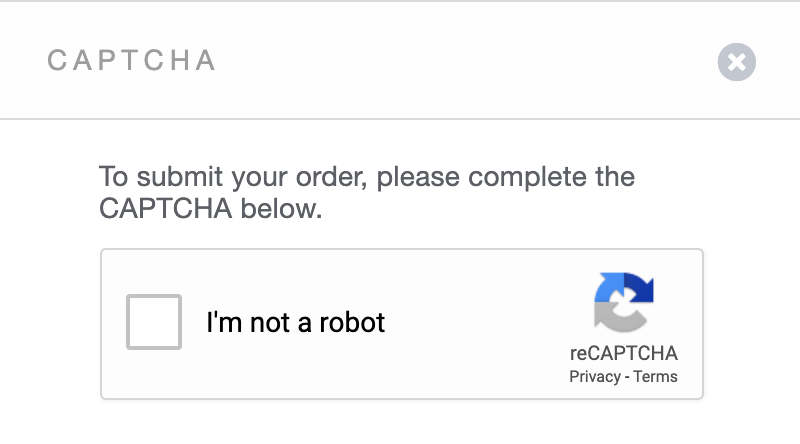
Task: Click the reCAPTCHA arrows logo
Action: [x=623, y=302]
